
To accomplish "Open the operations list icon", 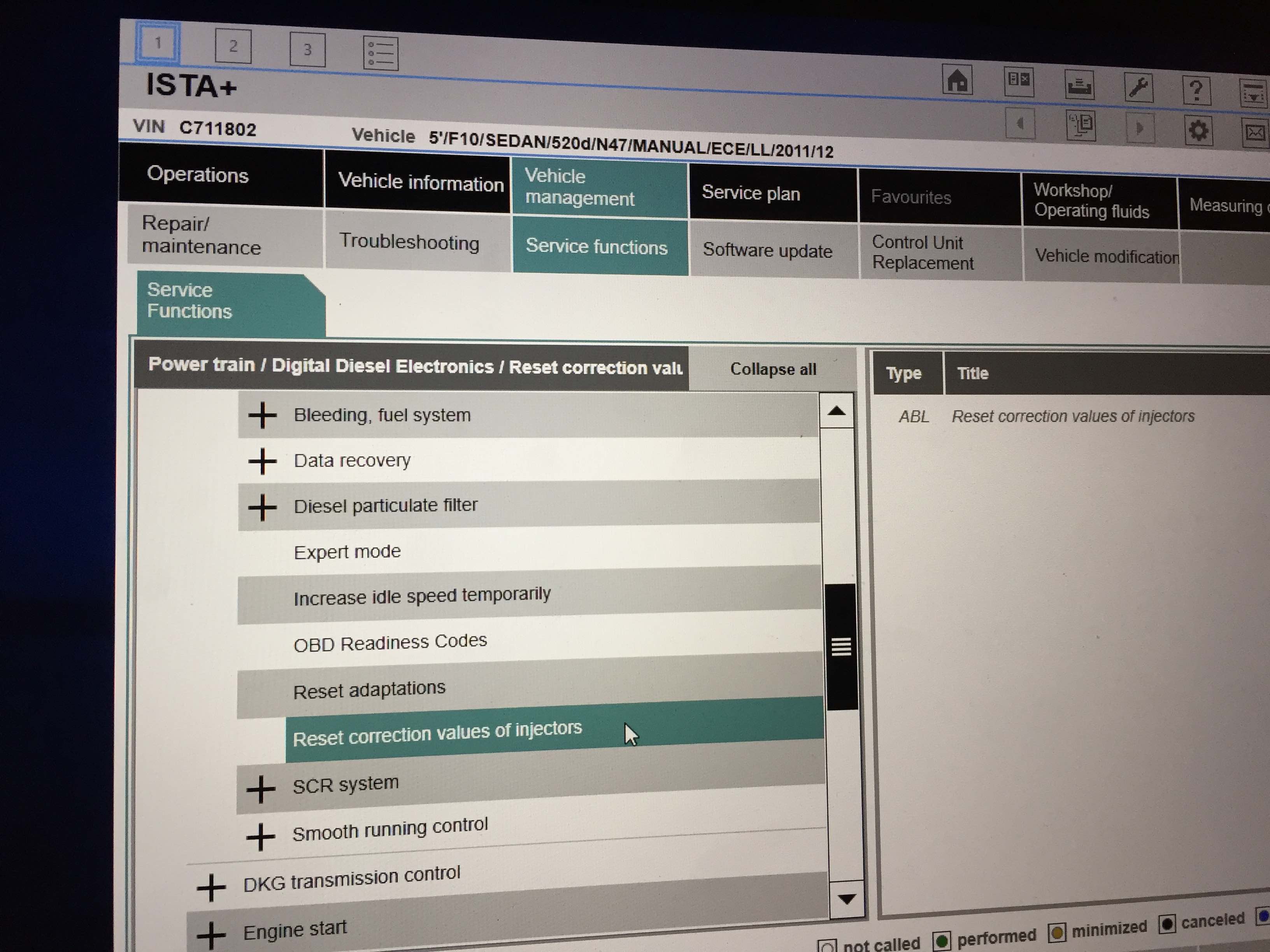I will click(x=381, y=53).
